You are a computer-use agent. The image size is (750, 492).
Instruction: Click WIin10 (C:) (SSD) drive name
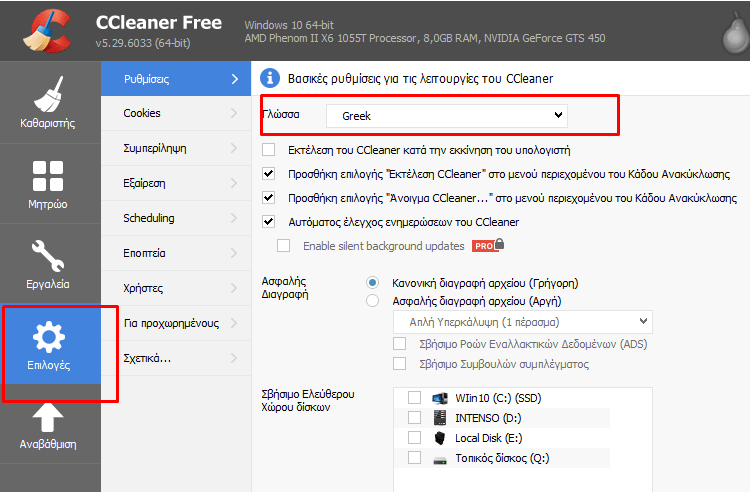[498, 398]
